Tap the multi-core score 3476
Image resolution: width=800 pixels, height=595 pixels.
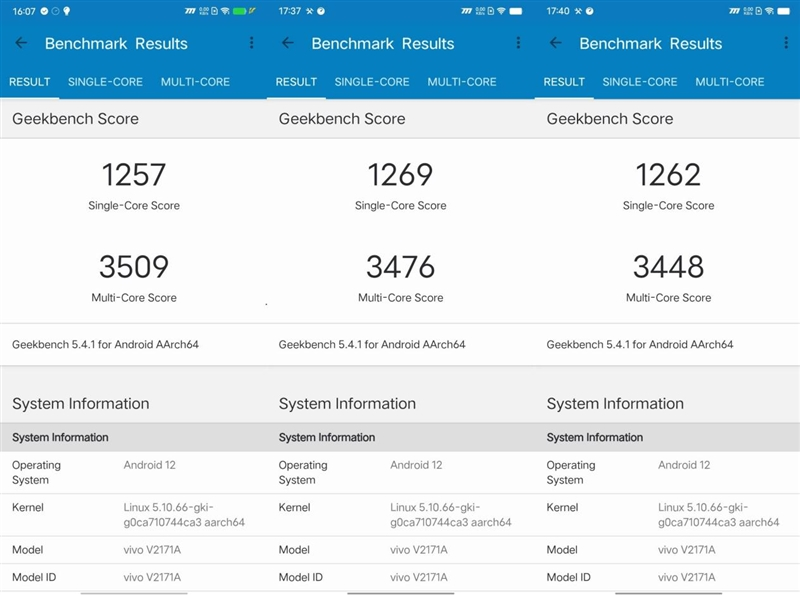point(401,266)
